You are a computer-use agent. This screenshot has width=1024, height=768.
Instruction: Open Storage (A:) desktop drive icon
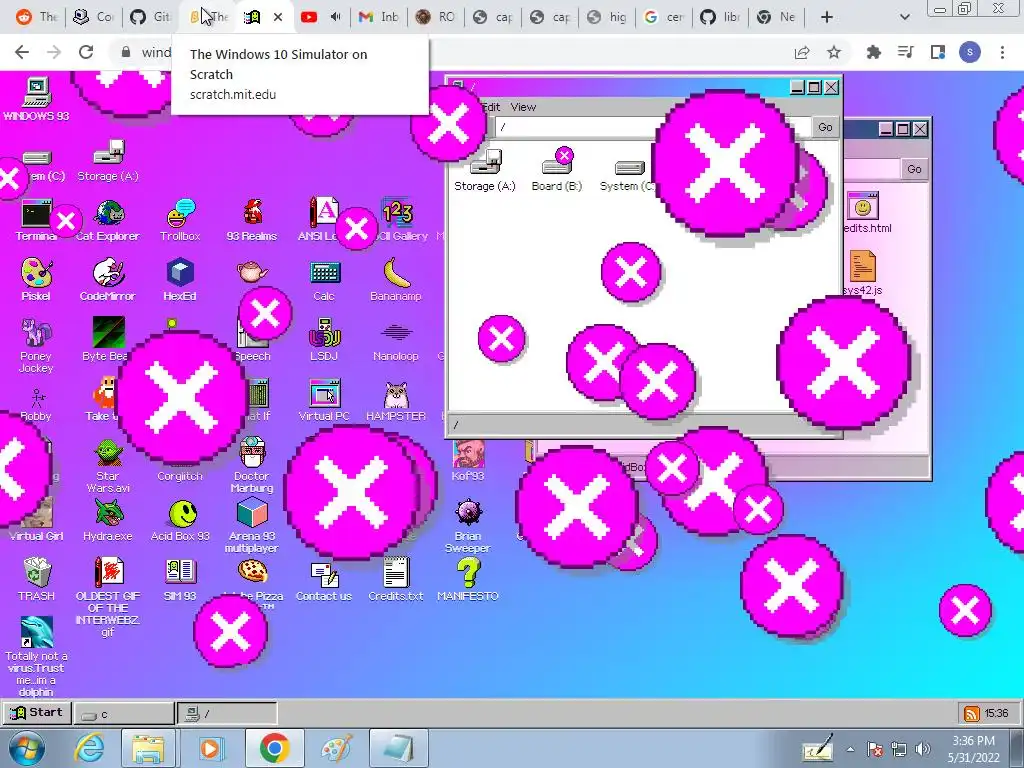tap(108, 161)
